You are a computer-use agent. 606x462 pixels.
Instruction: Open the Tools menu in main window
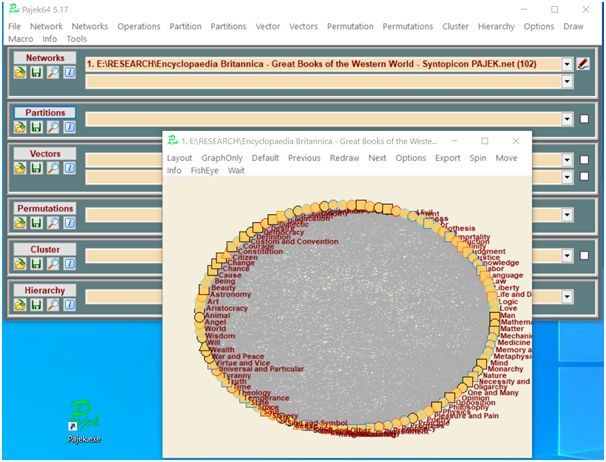tap(77, 39)
